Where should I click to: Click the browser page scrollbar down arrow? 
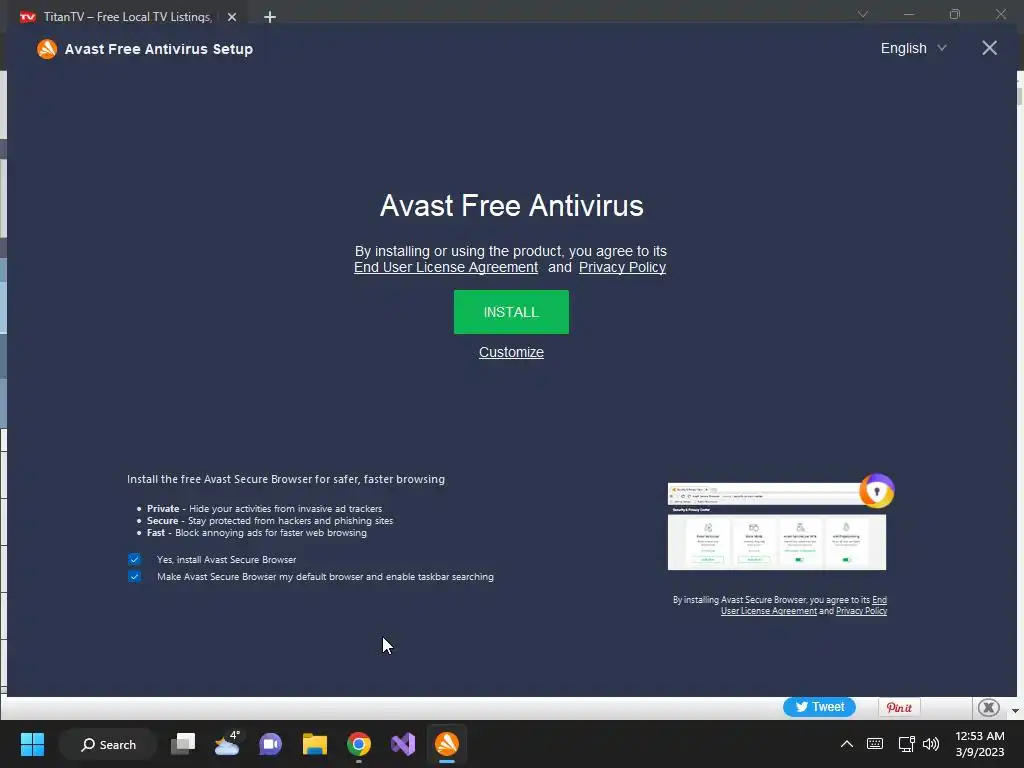[x=1015, y=711]
